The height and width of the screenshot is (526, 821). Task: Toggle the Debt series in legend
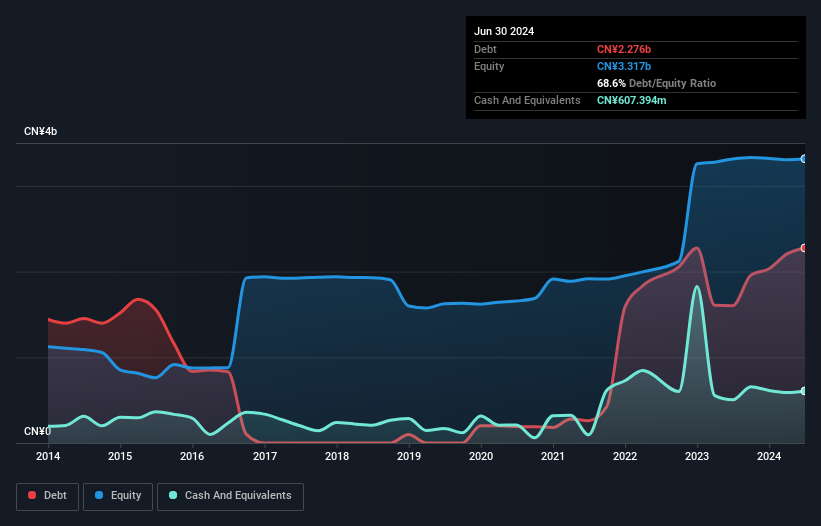tap(46, 496)
